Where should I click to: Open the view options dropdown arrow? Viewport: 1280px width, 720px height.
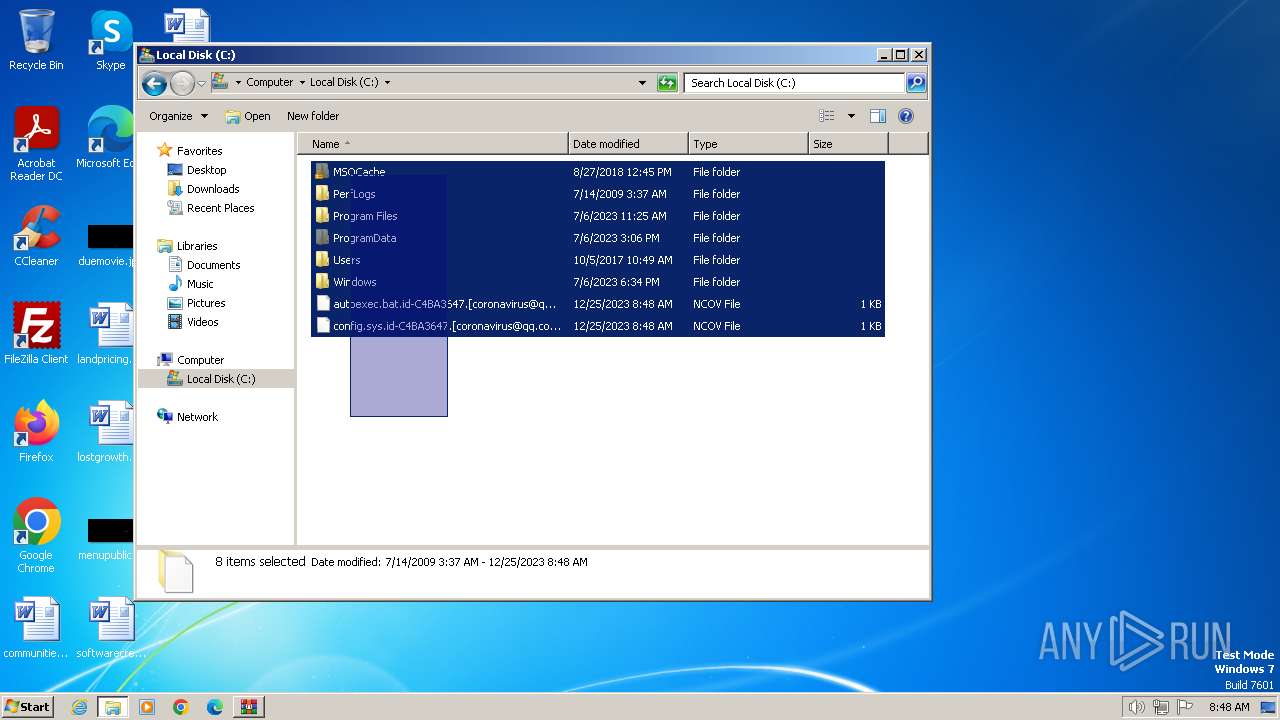pos(851,116)
